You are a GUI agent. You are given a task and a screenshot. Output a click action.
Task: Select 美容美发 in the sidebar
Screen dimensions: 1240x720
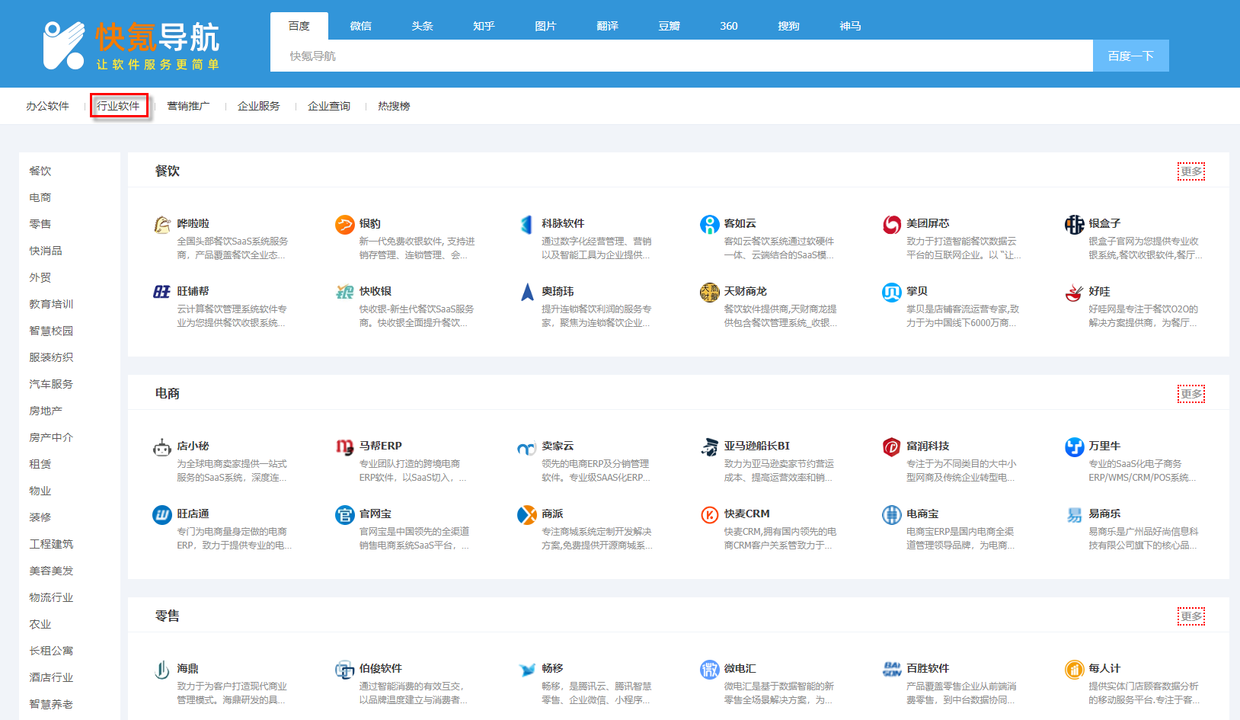coord(51,571)
